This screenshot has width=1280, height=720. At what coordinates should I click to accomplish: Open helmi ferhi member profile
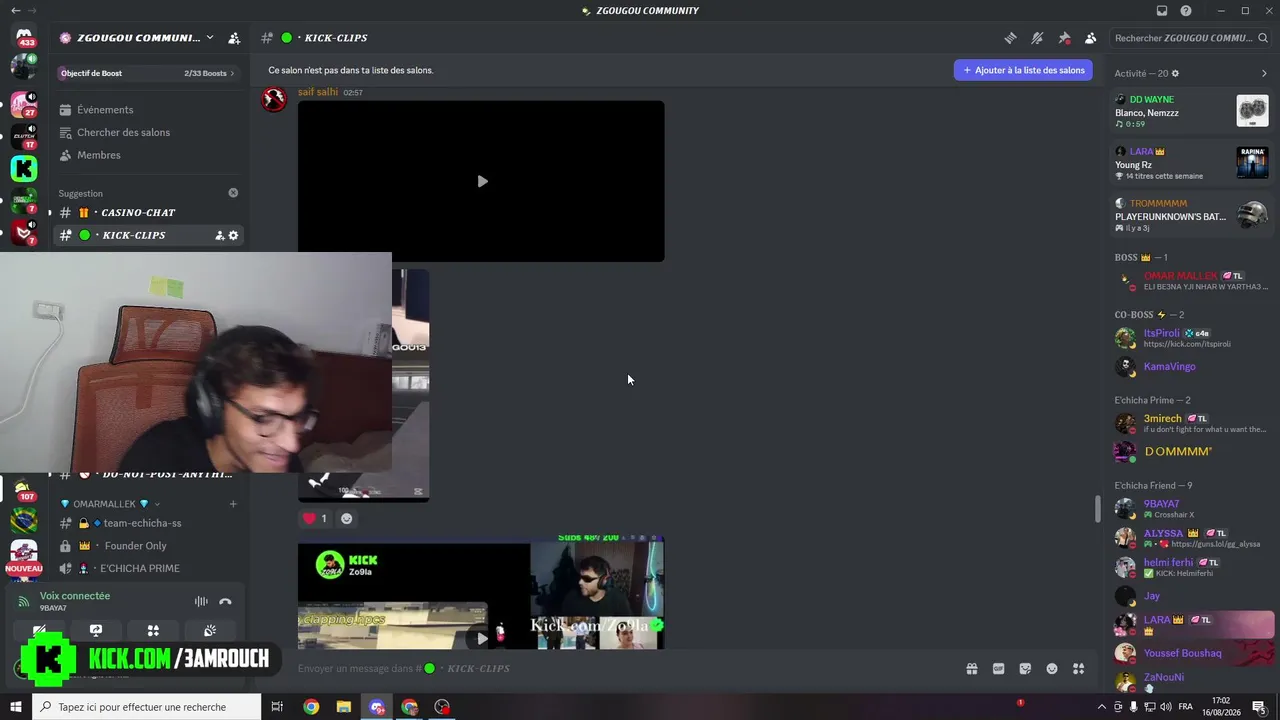[1191, 567]
